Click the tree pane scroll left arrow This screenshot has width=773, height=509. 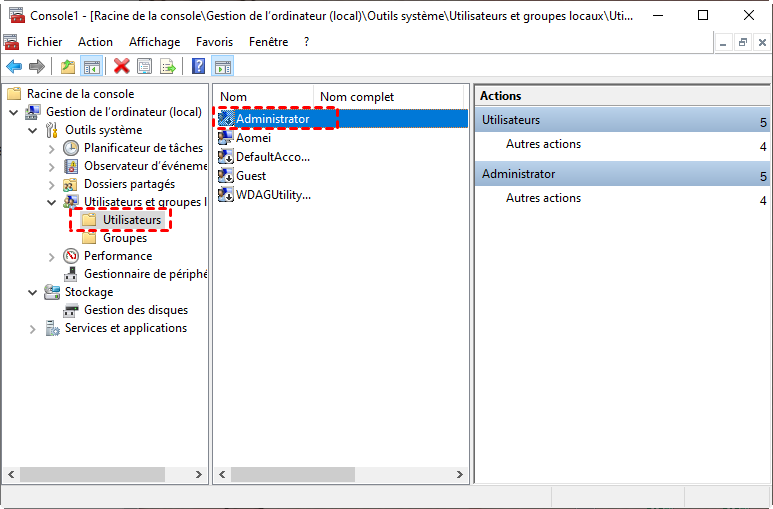click(11, 474)
